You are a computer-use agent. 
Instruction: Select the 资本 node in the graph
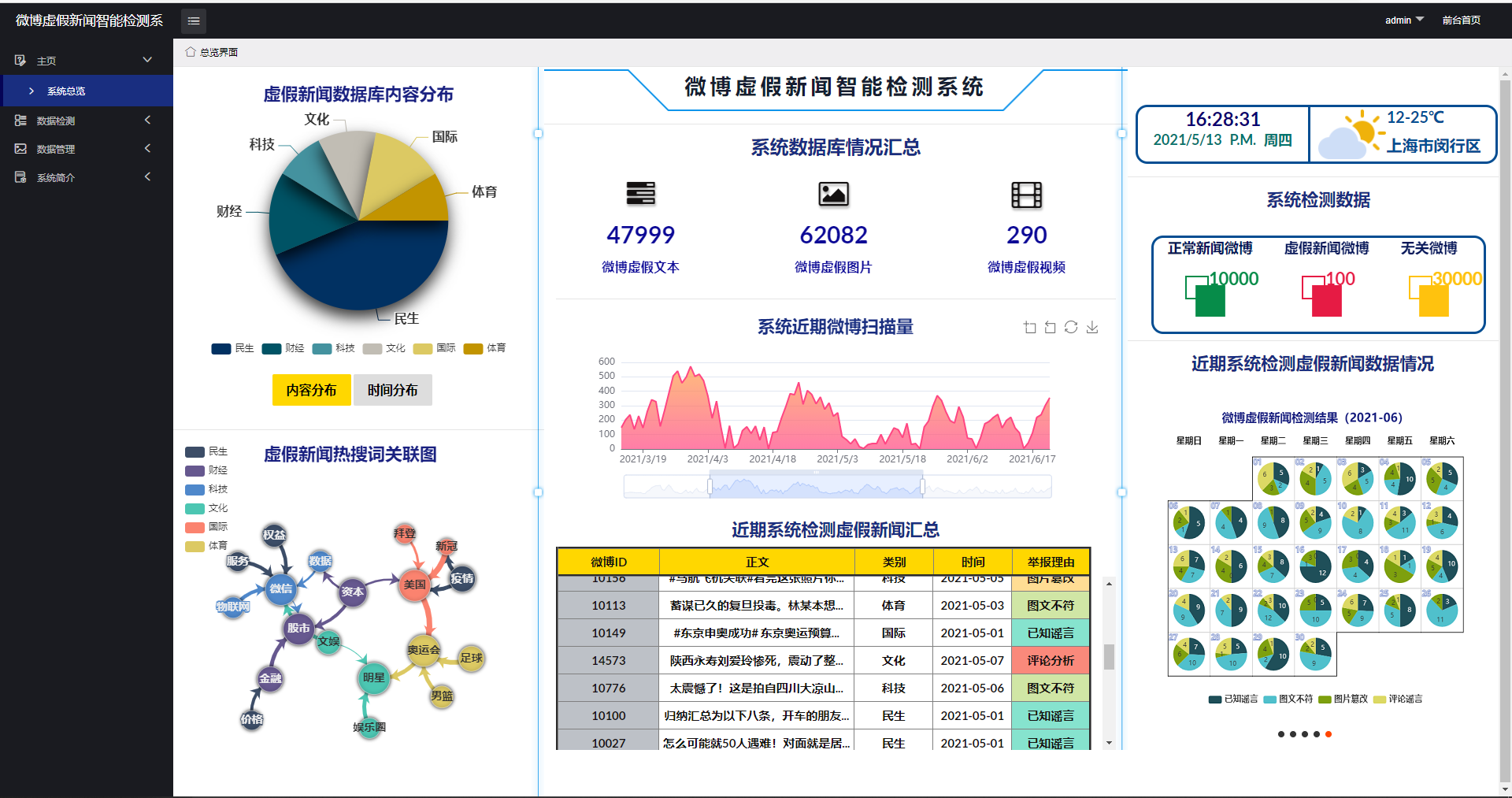click(x=352, y=592)
